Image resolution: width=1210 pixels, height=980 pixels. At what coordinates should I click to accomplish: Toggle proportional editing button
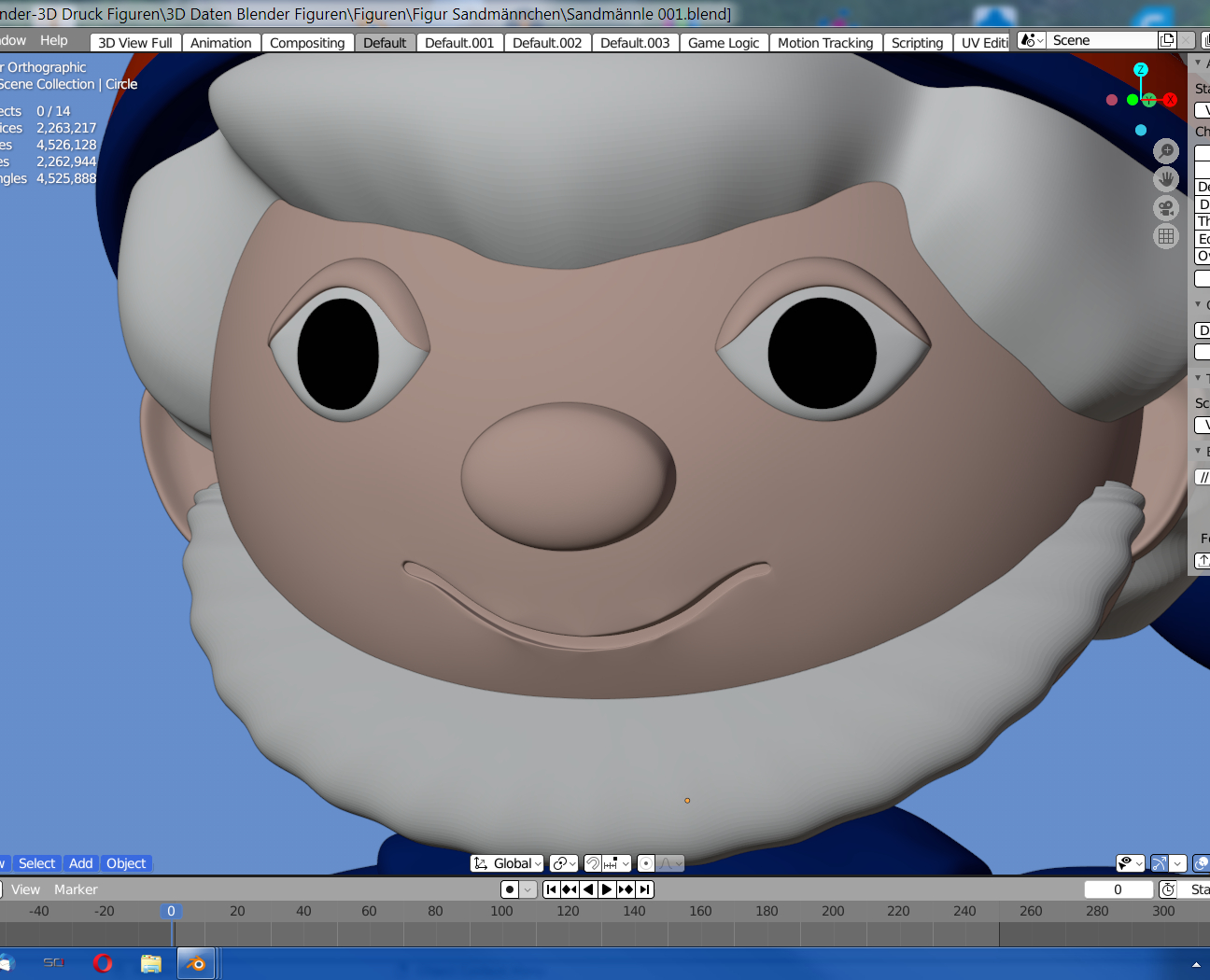pos(646,863)
